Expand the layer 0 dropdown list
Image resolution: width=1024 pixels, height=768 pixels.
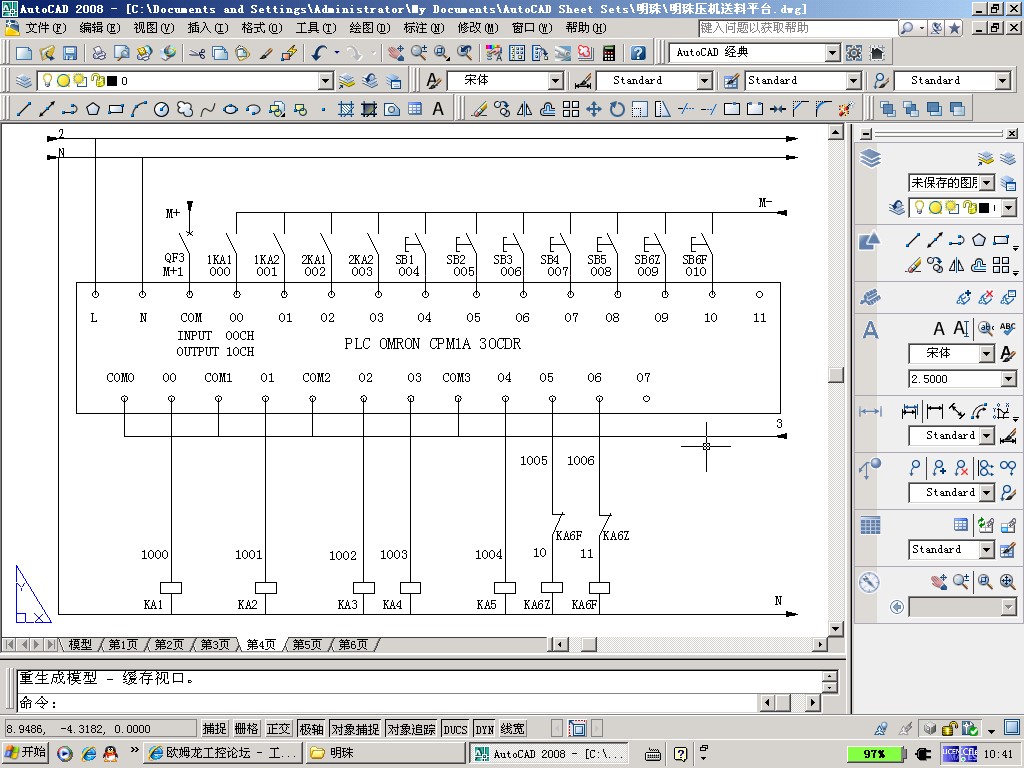tap(325, 81)
